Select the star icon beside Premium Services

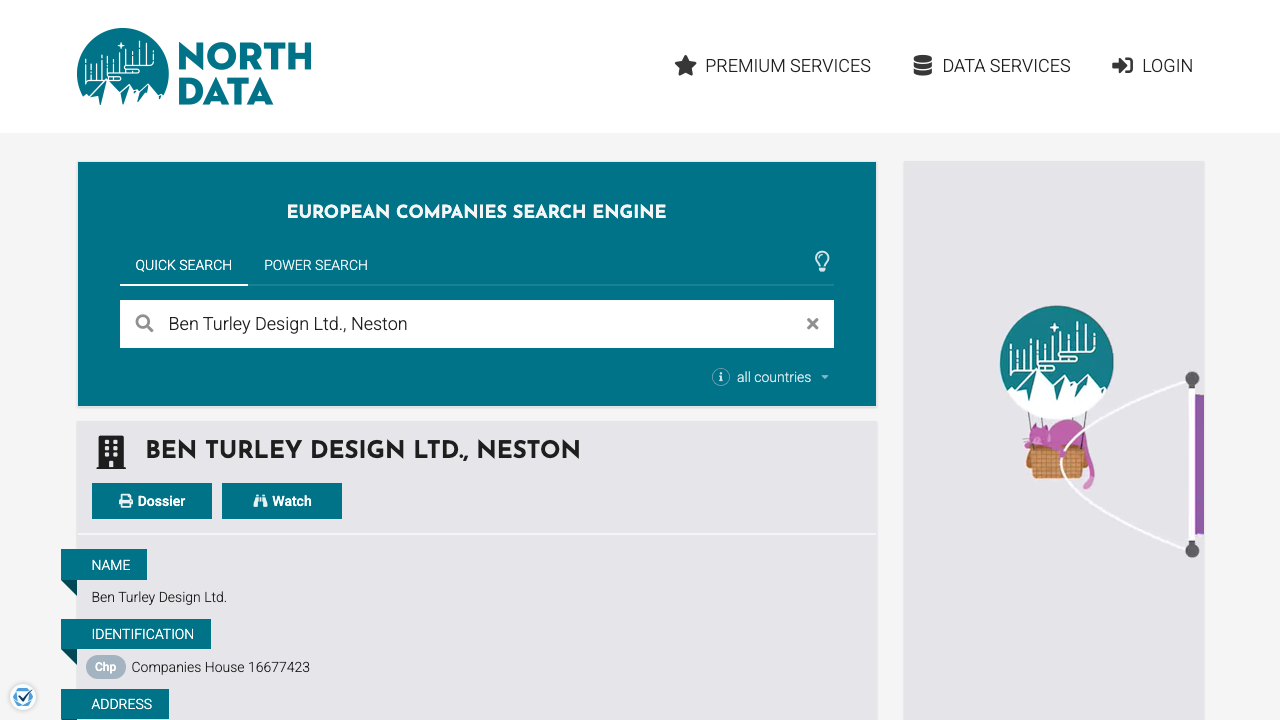point(685,65)
